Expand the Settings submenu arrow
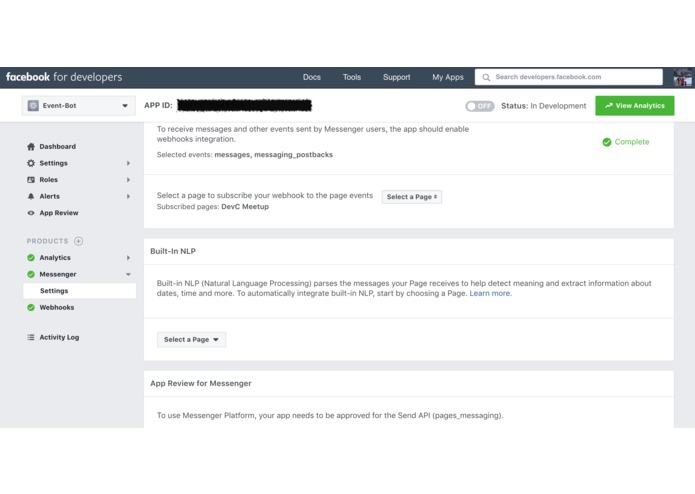The height and width of the screenshot is (494, 695). coord(128,163)
